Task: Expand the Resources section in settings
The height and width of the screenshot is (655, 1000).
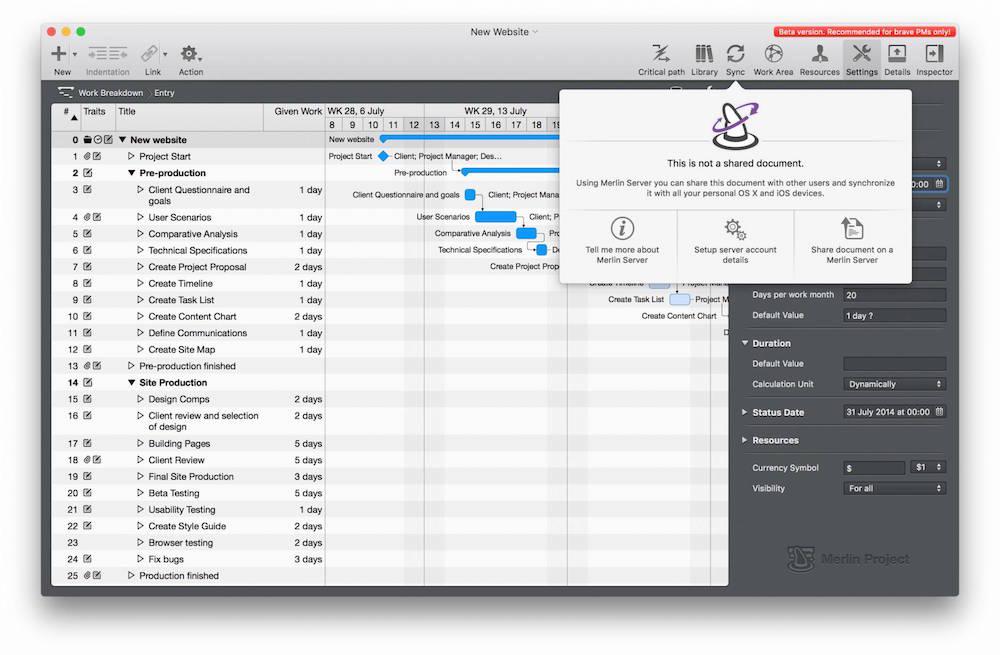Action: point(744,440)
